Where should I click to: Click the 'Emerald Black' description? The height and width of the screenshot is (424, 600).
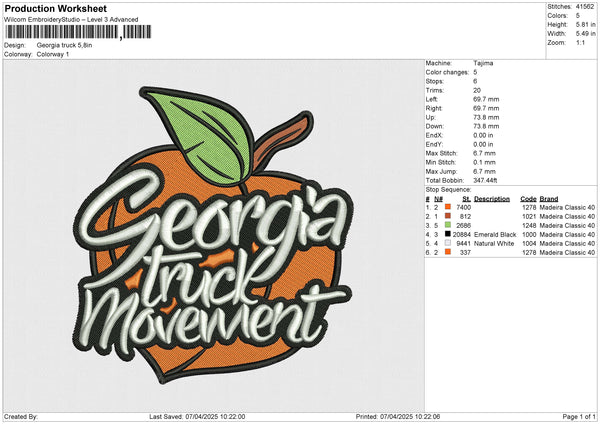495,235
